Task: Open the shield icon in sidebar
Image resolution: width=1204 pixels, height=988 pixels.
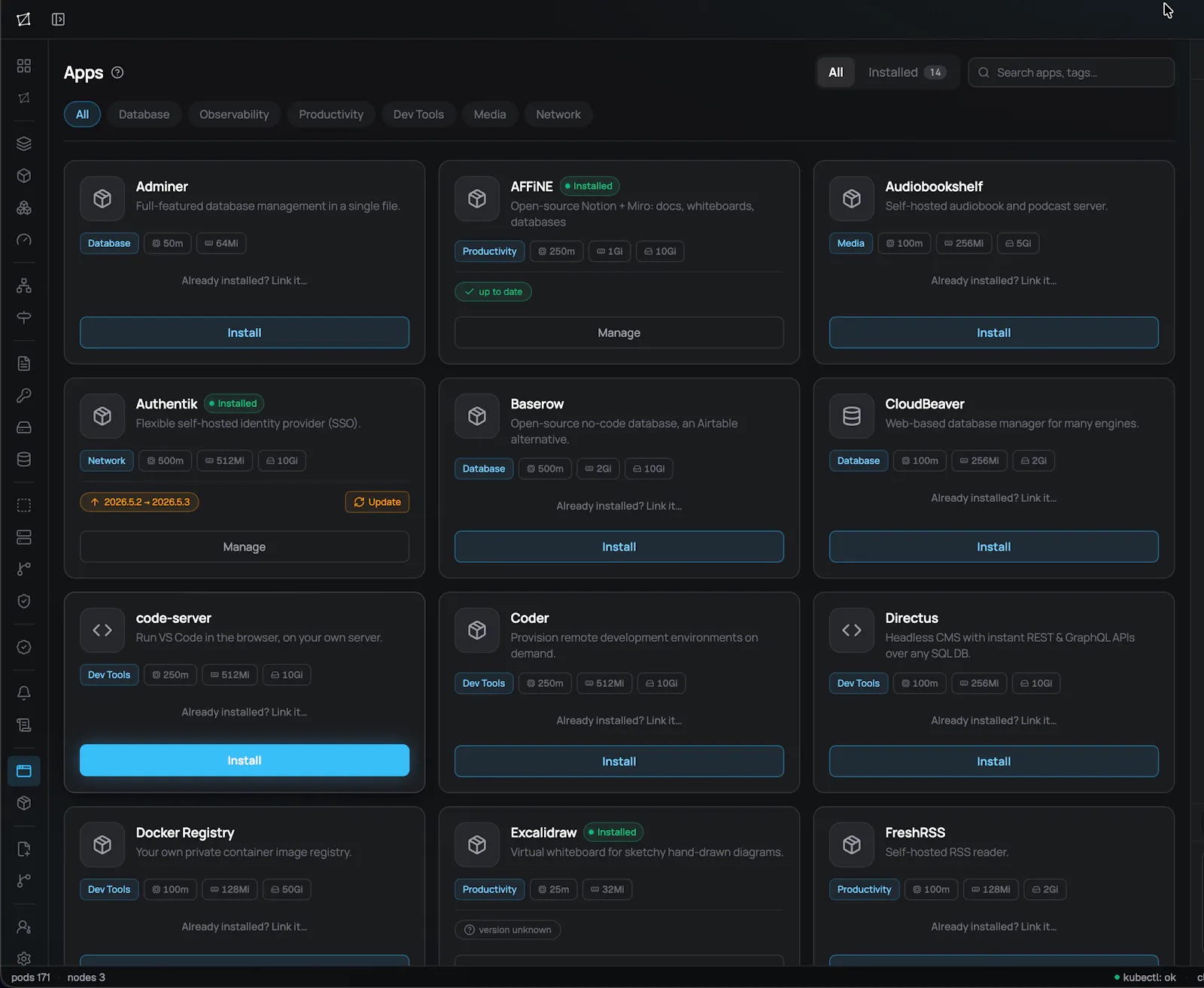Action: click(x=24, y=600)
